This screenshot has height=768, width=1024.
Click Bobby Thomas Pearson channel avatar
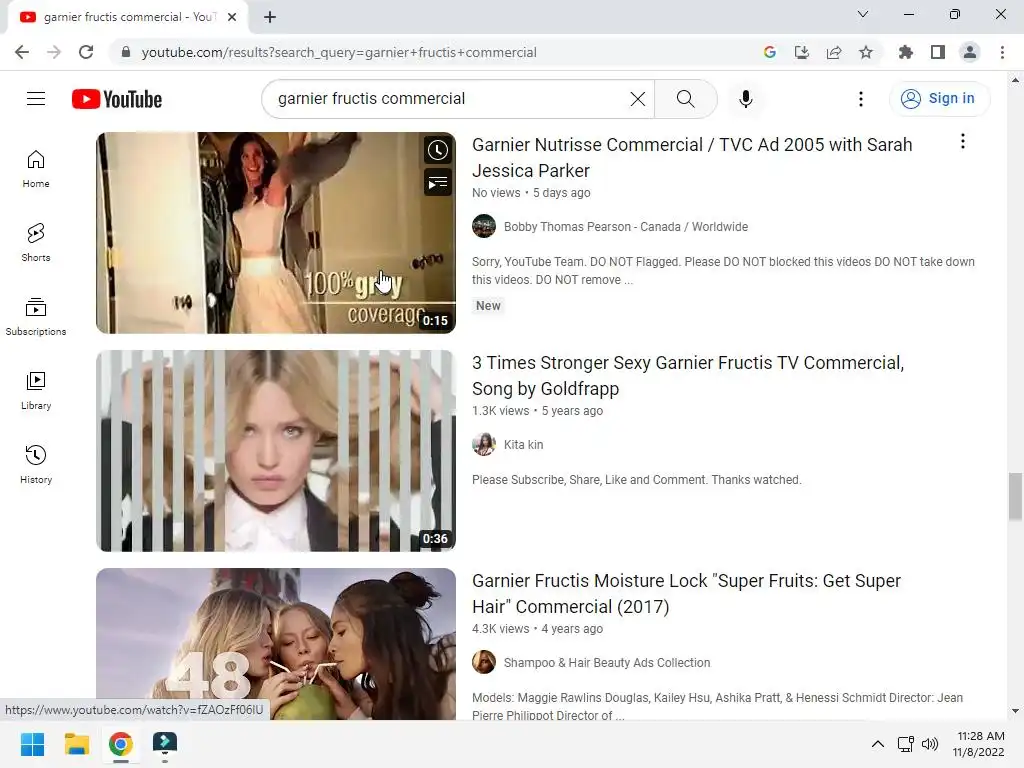pyautogui.click(x=484, y=227)
